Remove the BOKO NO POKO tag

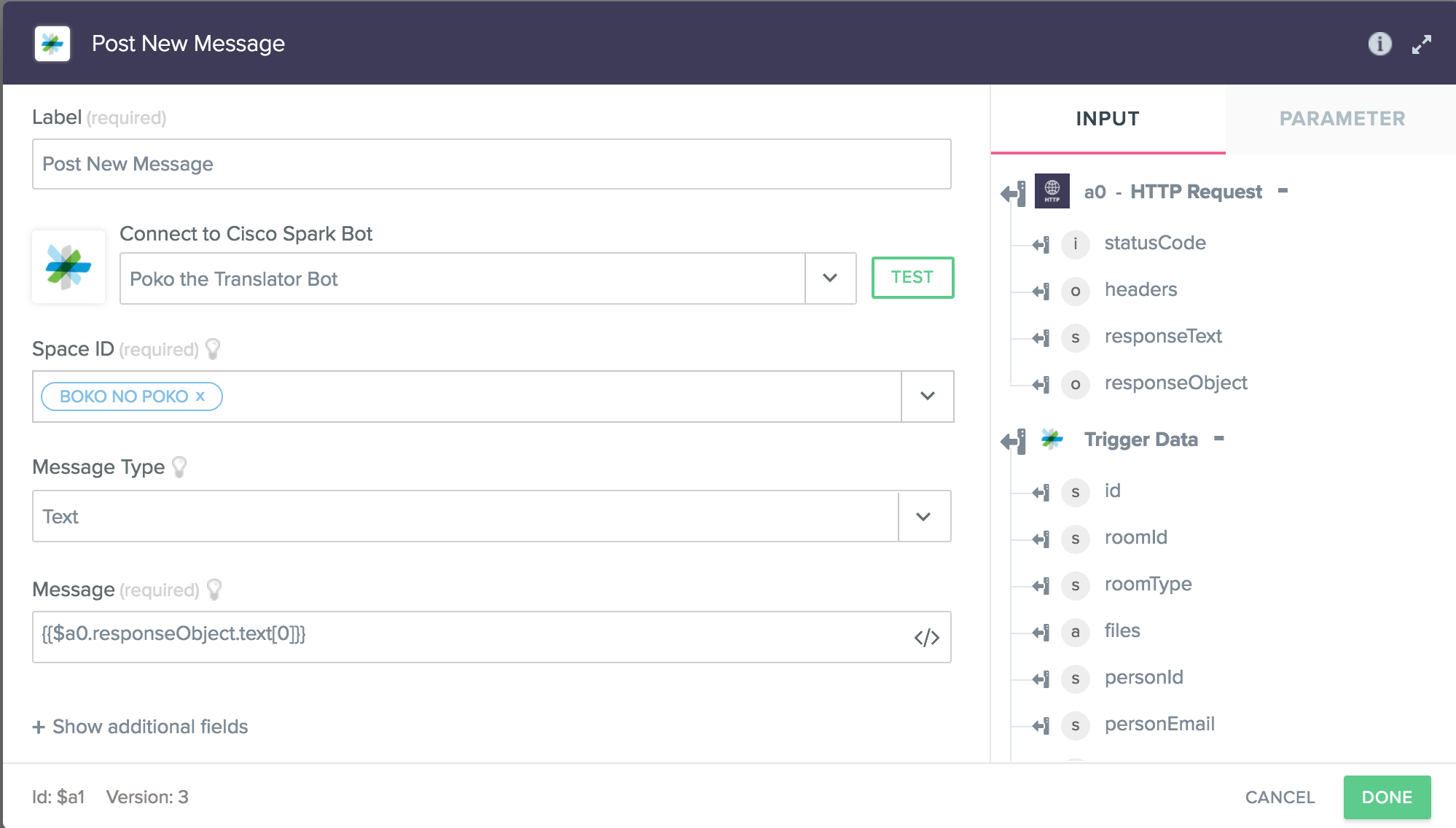click(200, 396)
